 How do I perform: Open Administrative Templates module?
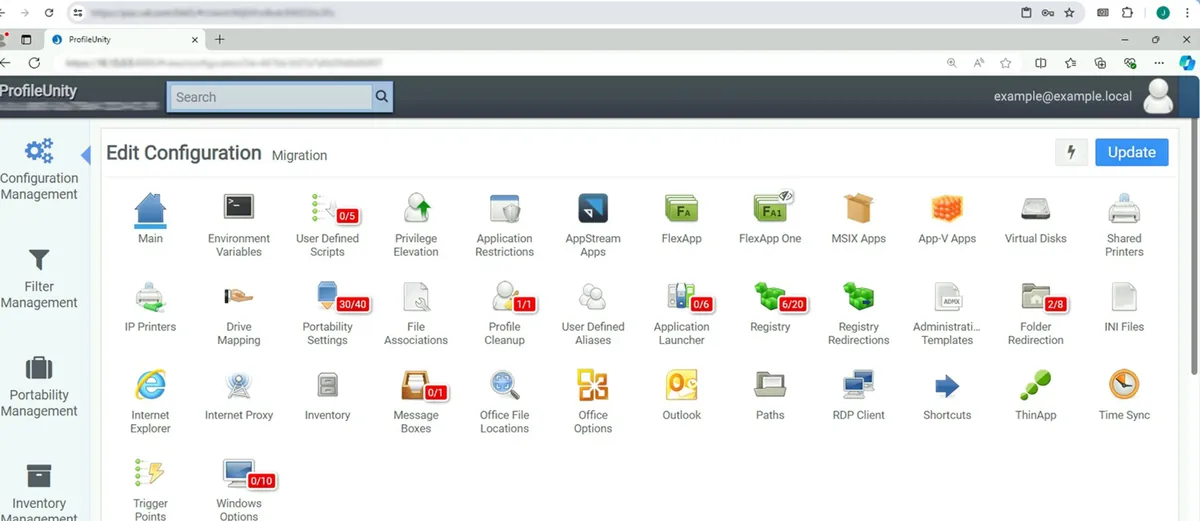coord(947,313)
